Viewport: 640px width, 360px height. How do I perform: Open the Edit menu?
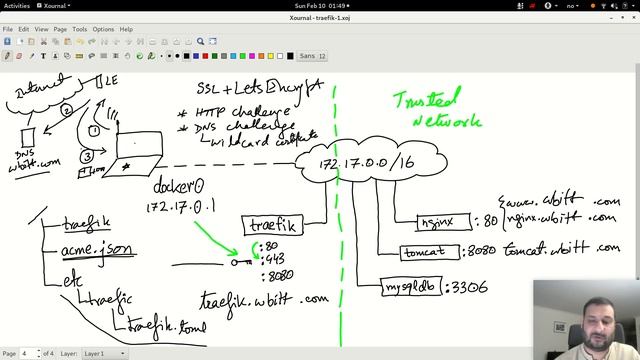pos(24,29)
